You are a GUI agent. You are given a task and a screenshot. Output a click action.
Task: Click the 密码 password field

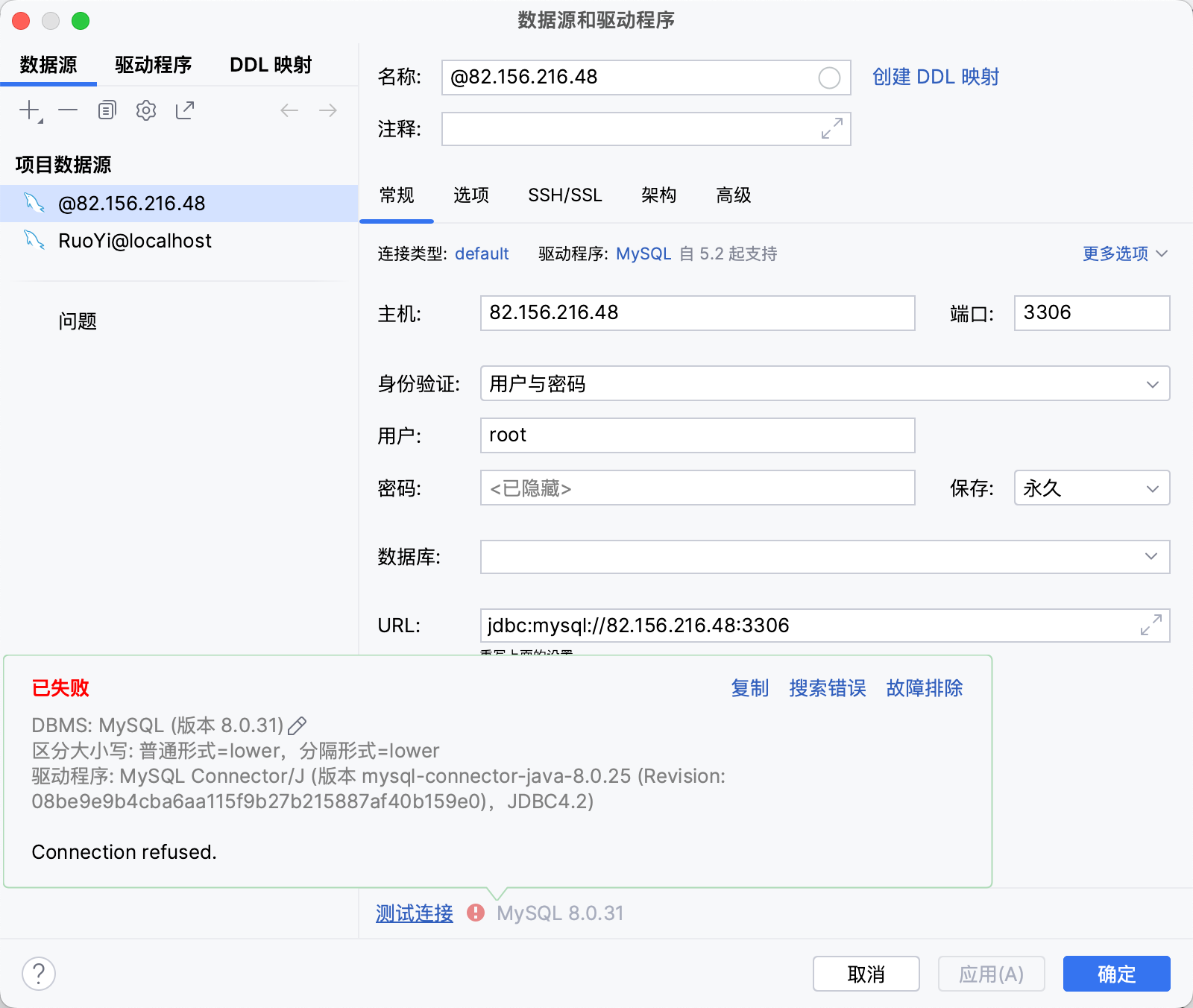point(697,488)
